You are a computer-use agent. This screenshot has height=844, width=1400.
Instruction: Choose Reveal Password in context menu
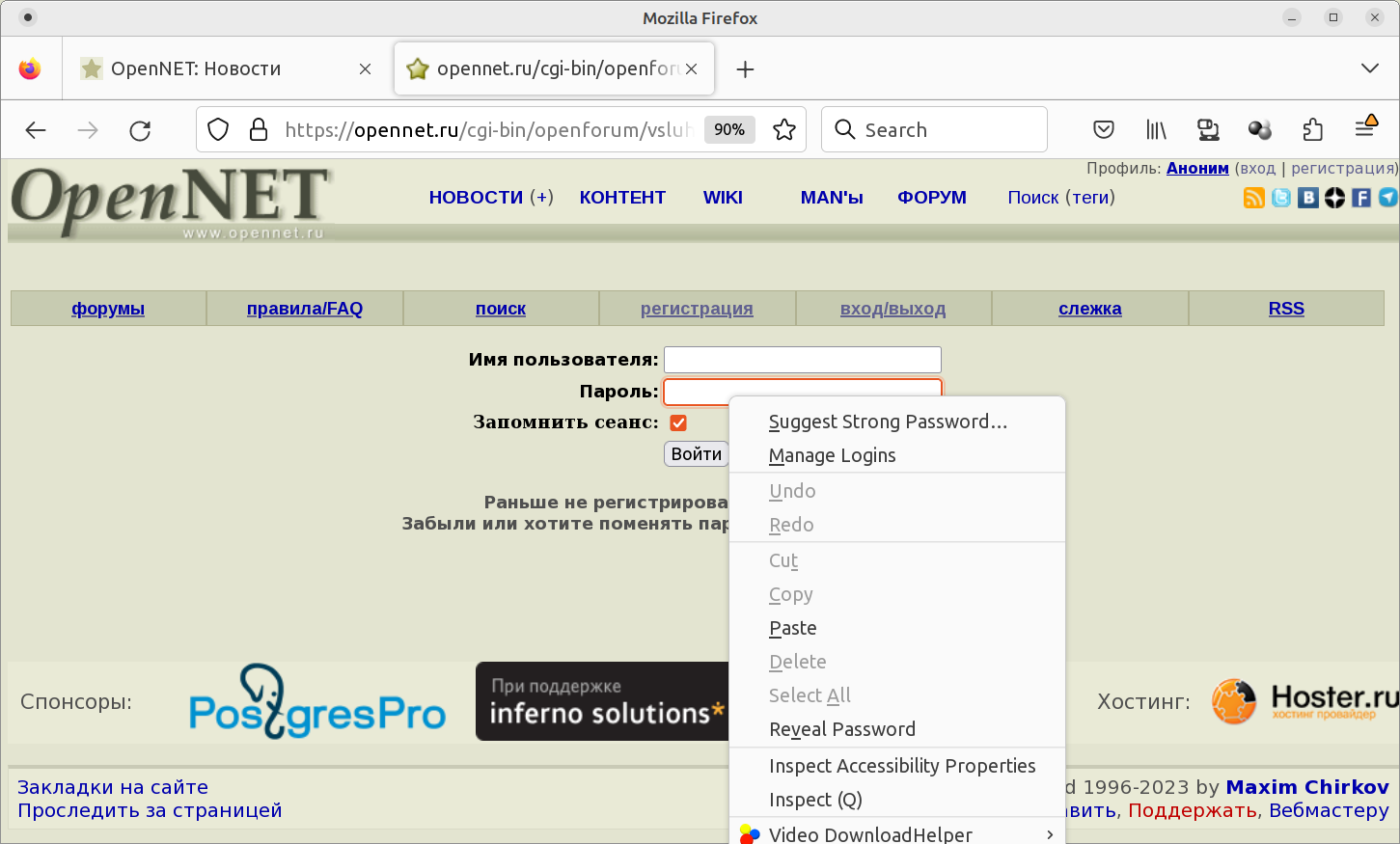(x=841, y=729)
